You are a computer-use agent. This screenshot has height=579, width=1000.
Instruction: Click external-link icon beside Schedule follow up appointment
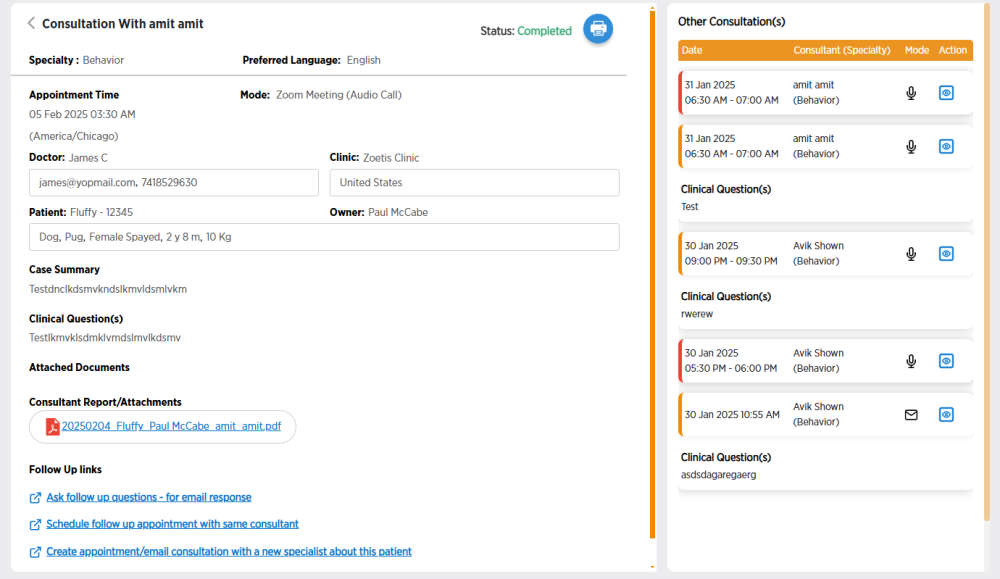pos(36,524)
